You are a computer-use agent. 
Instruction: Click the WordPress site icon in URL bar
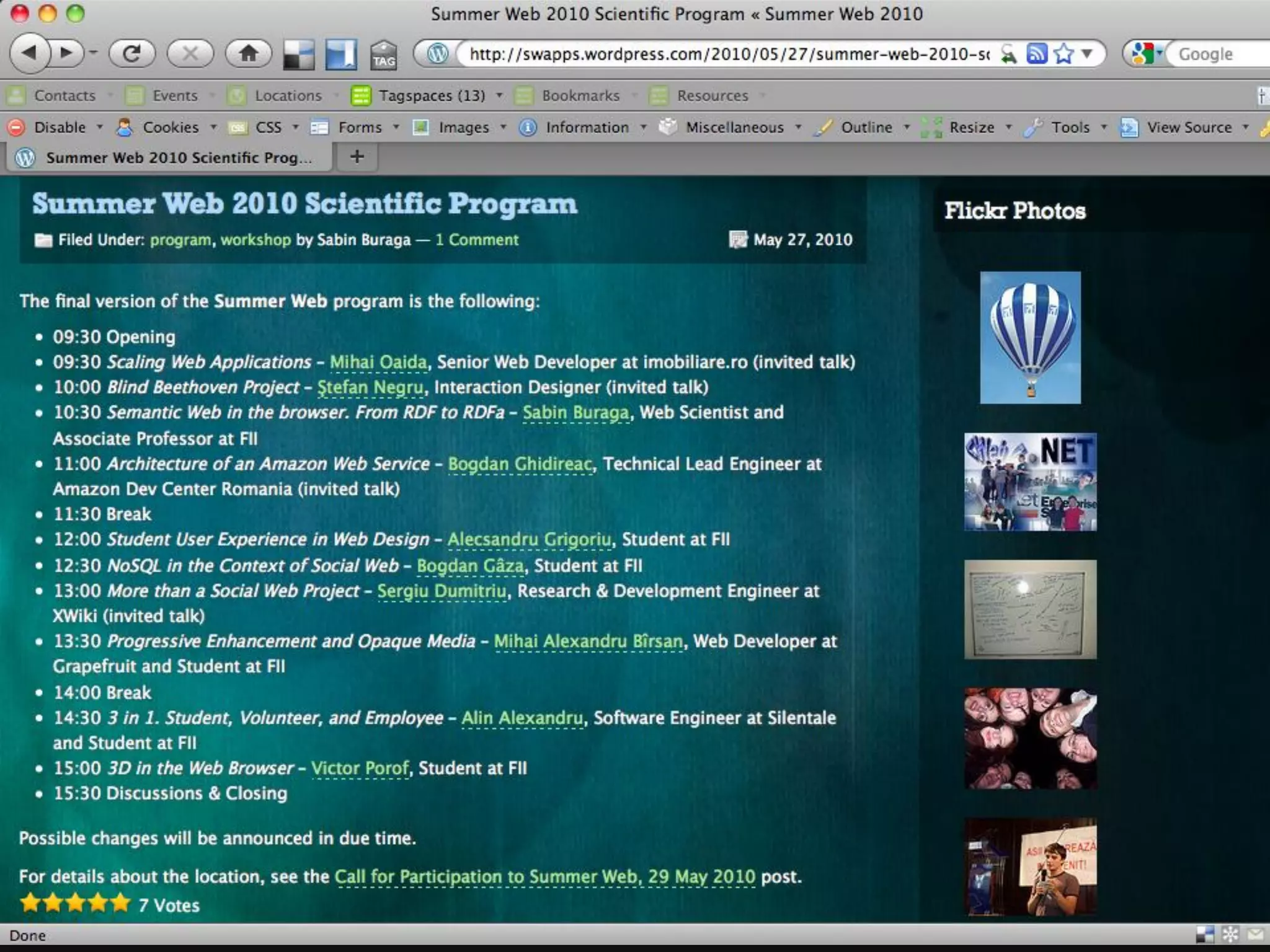coord(438,54)
